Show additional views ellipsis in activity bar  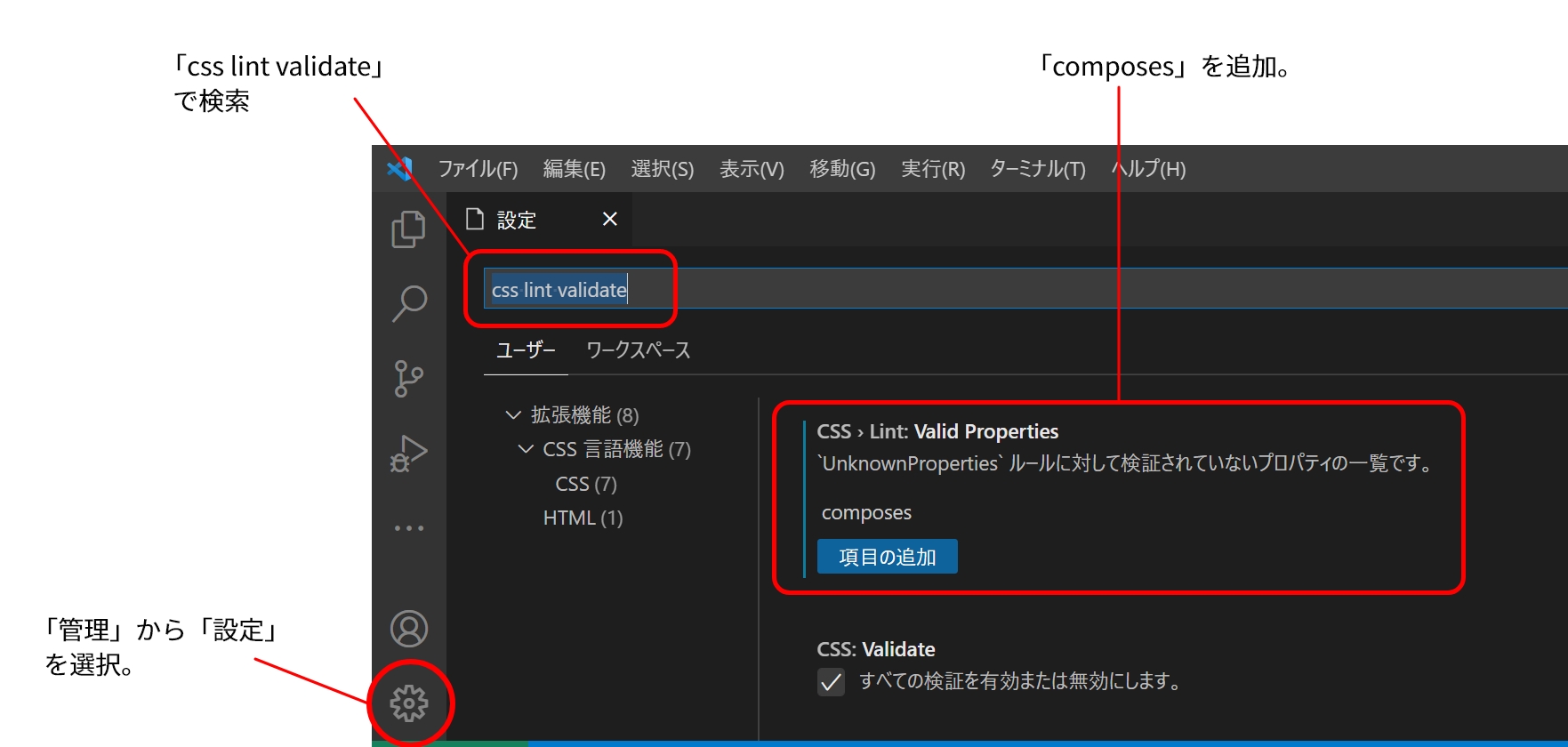(408, 528)
